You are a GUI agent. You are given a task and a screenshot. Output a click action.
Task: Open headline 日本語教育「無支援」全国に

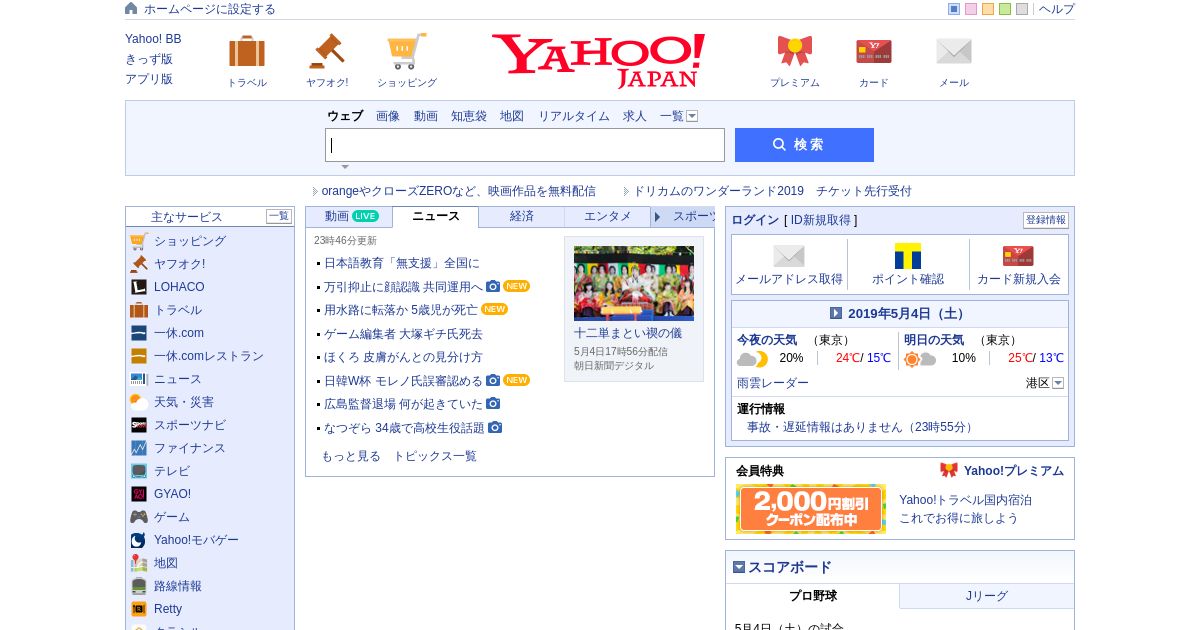[402, 263]
